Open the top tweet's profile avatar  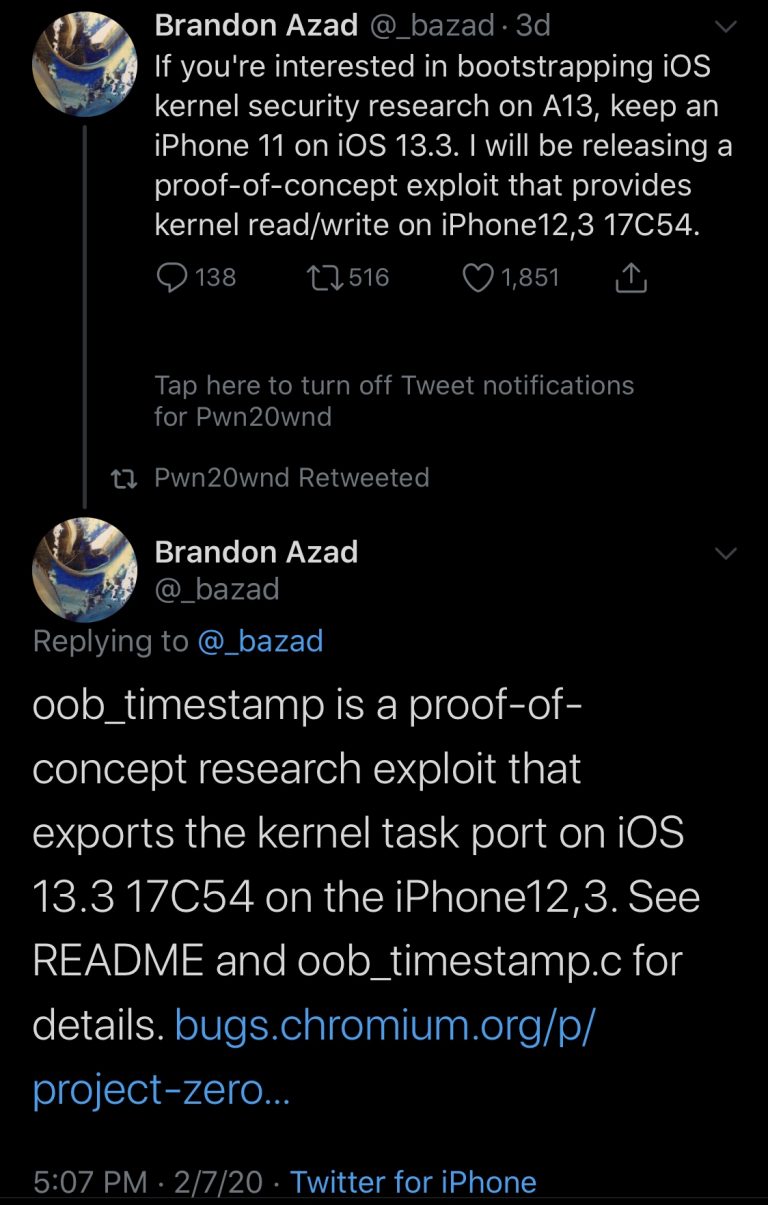(x=84, y=66)
